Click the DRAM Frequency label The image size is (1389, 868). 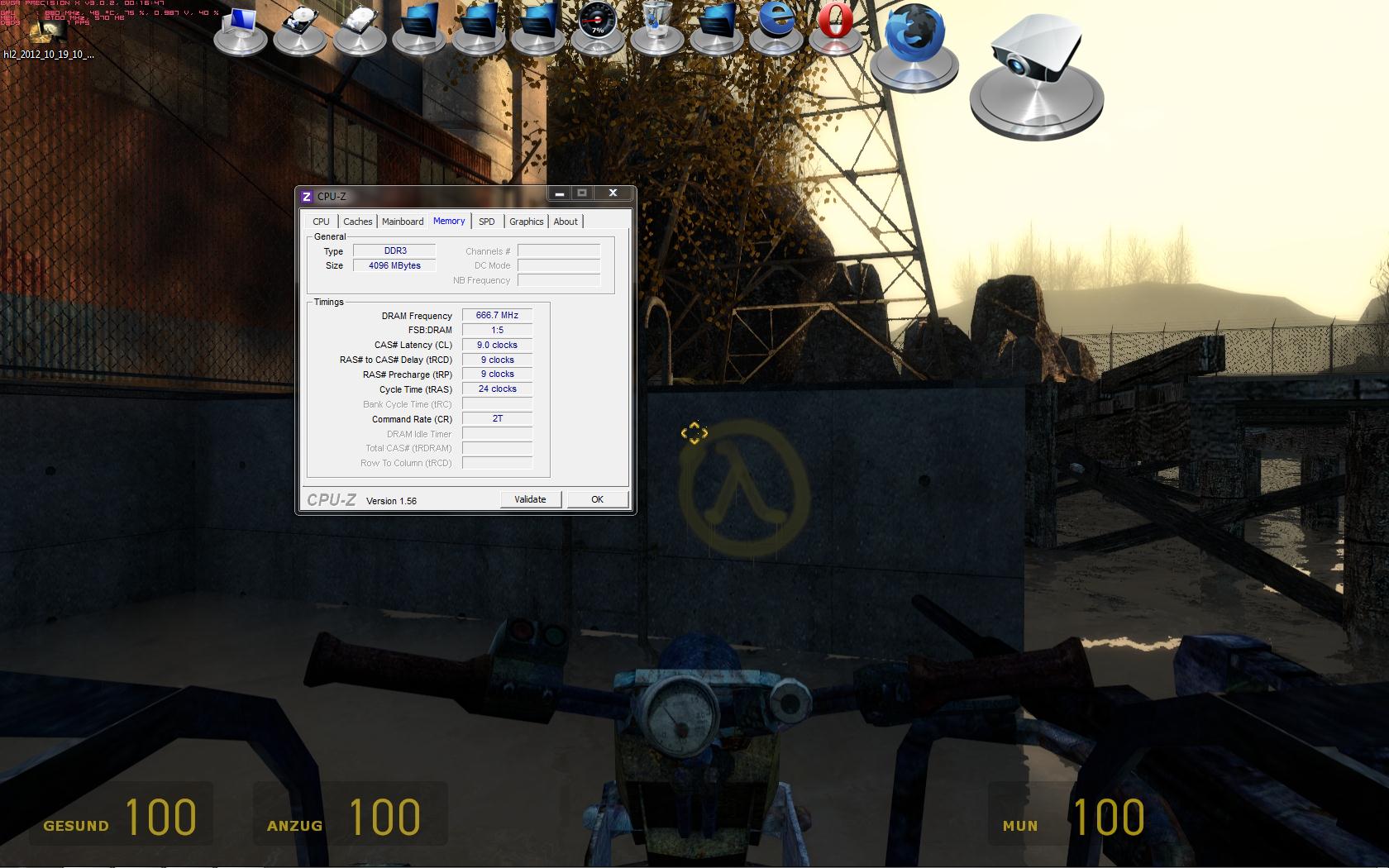417,316
